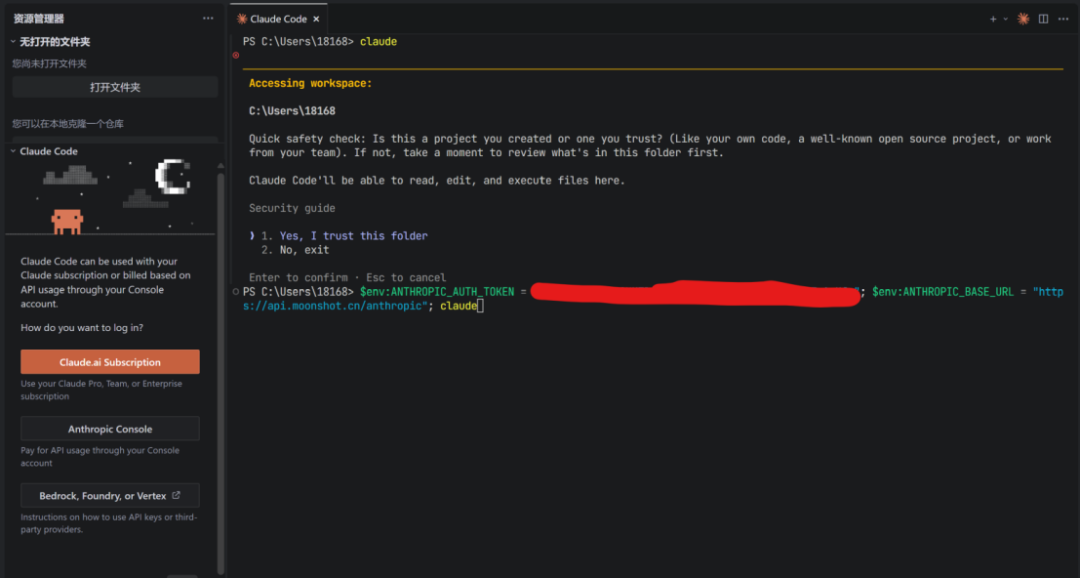Click the Claude Code sidebar vertical scrollbar
The height and width of the screenshot is (578, 1080).
coord(220,372)
